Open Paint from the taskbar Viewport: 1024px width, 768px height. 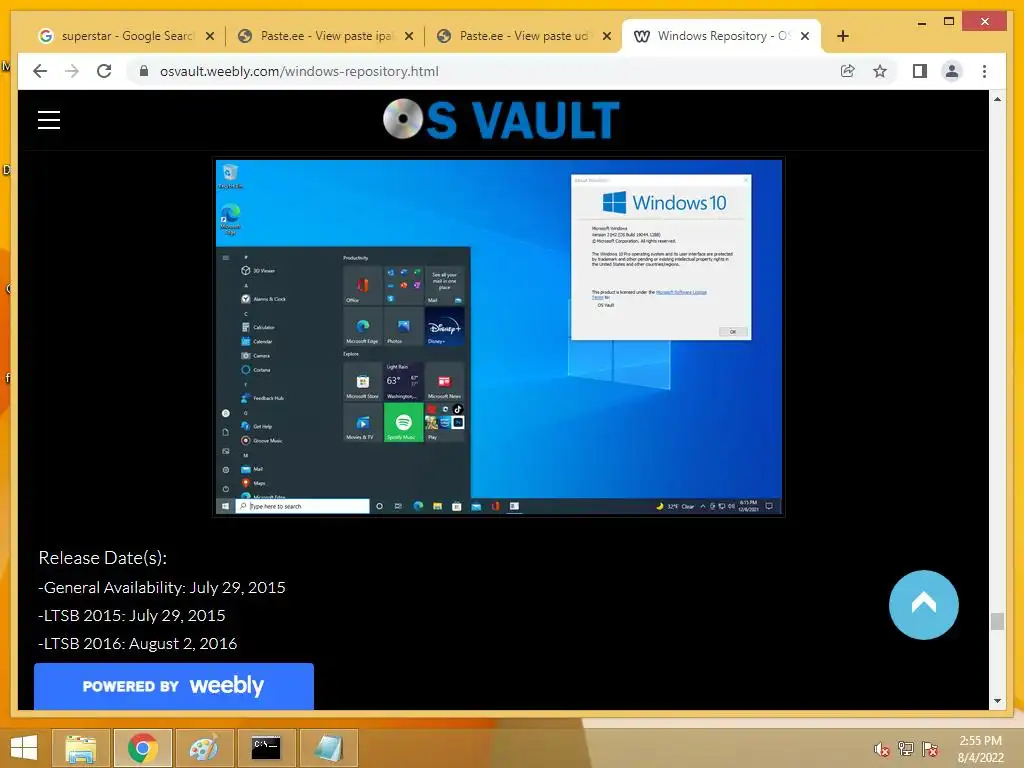tap(204, 748)
